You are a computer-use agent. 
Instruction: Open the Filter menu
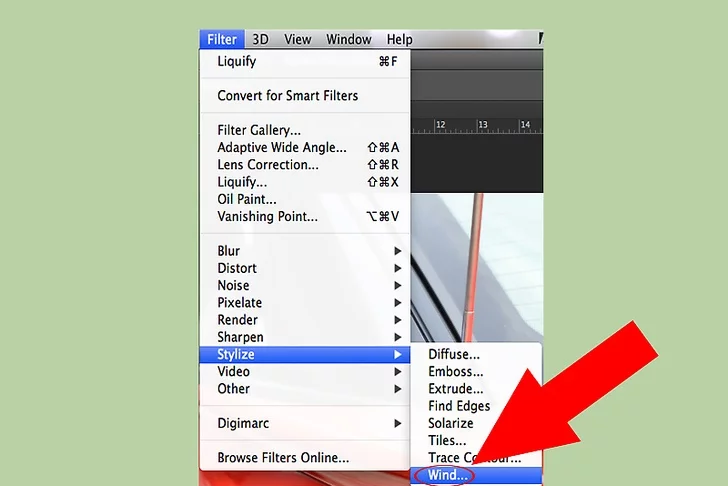pos(222,39)
